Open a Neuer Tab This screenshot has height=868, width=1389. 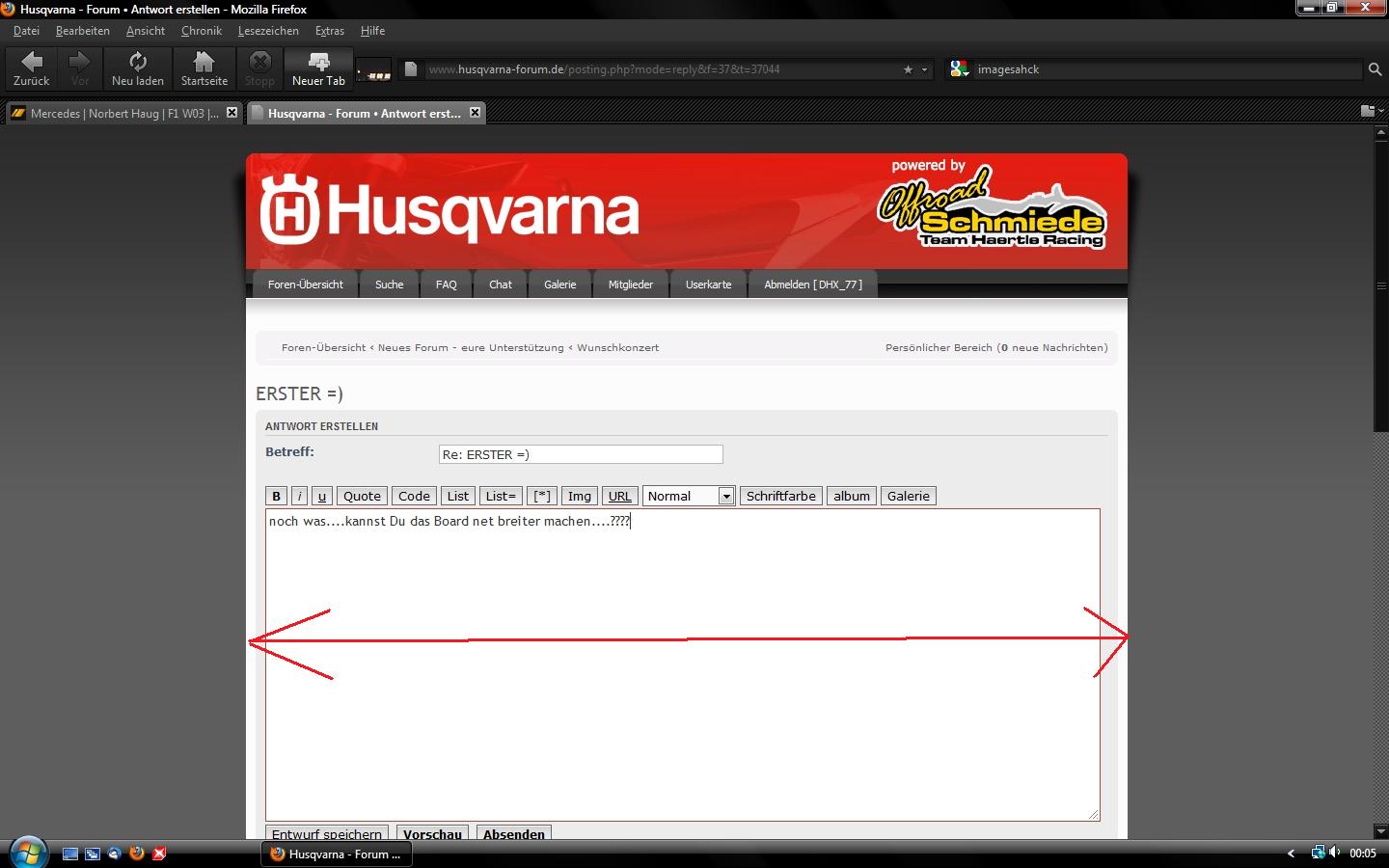(x=318, y=68)
